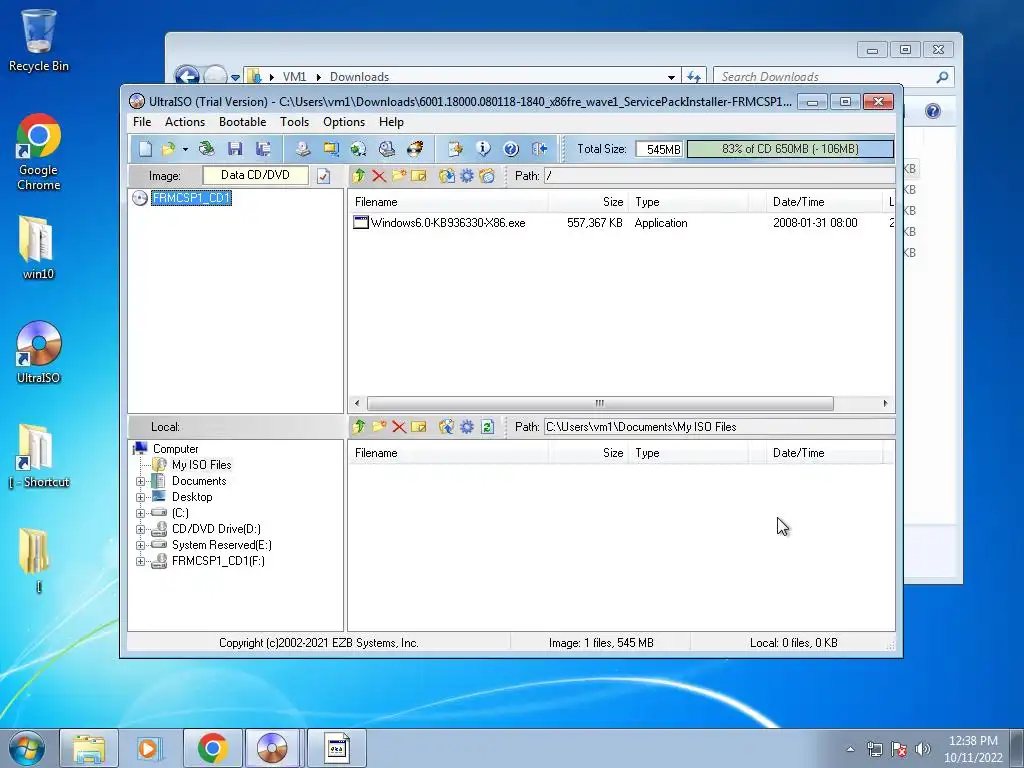The height and width of the screenshot is (768, 1024).
Task: Click the Save As icon
Action: click(x=263, y=149)
